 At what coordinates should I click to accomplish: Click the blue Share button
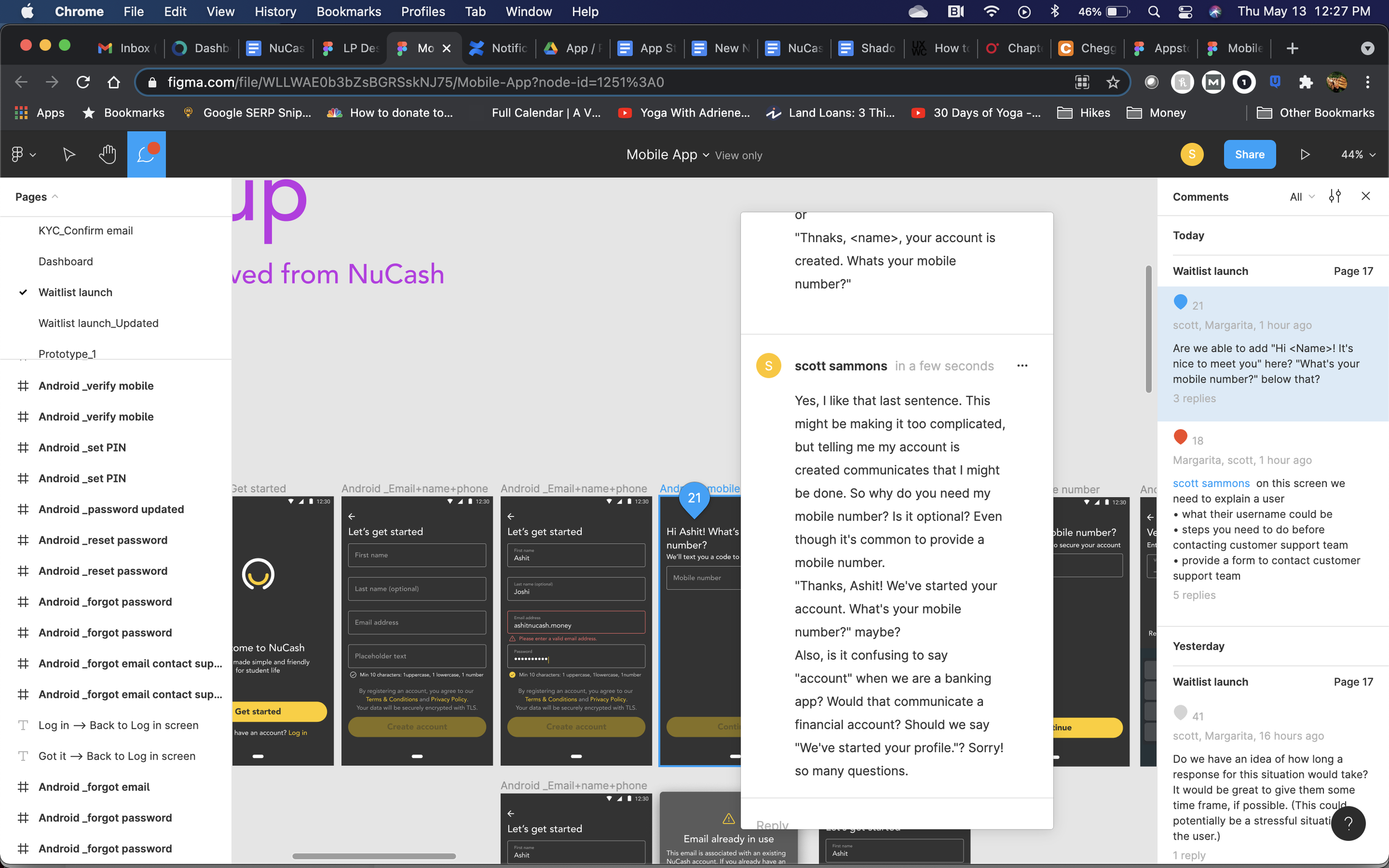pyautogui.click(x=1250, y=154)
